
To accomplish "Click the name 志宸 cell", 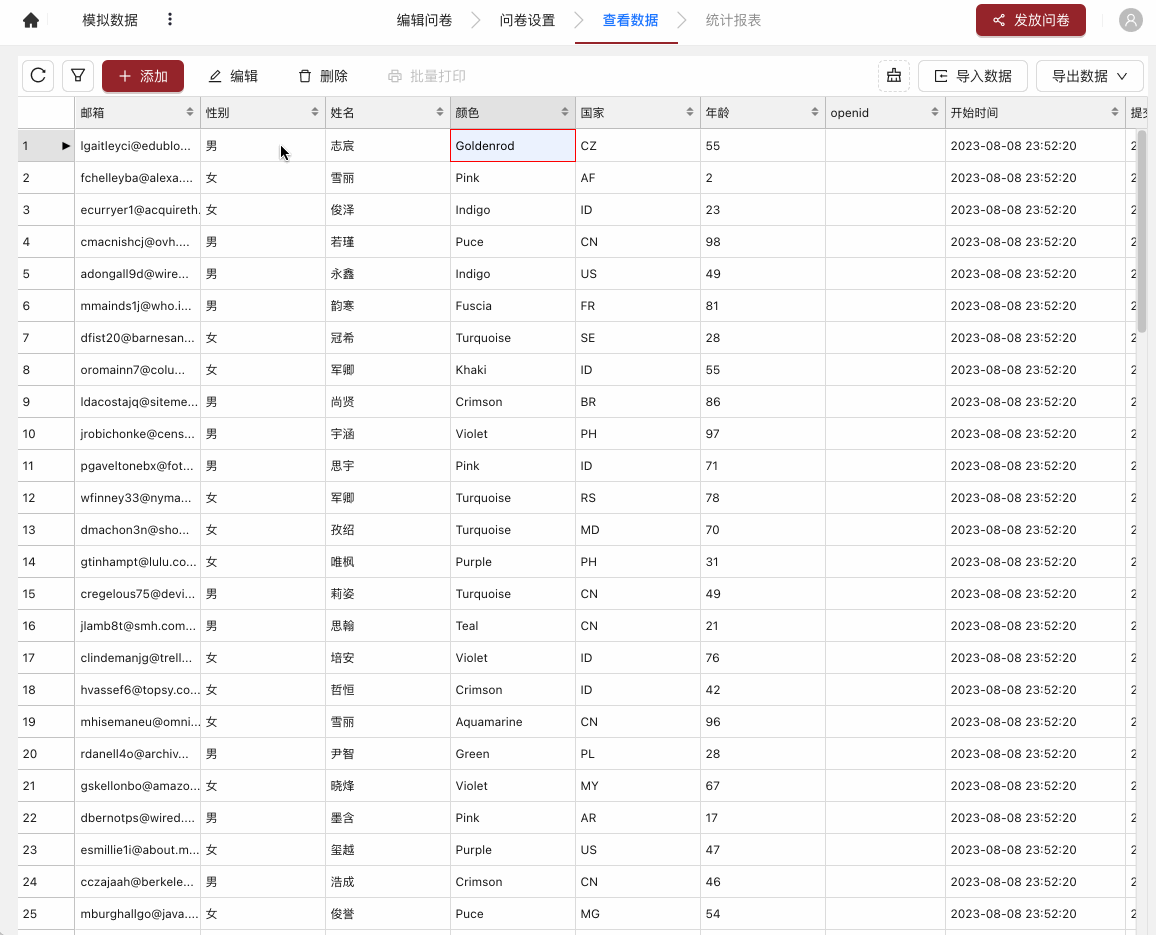I will coord(388,145).
